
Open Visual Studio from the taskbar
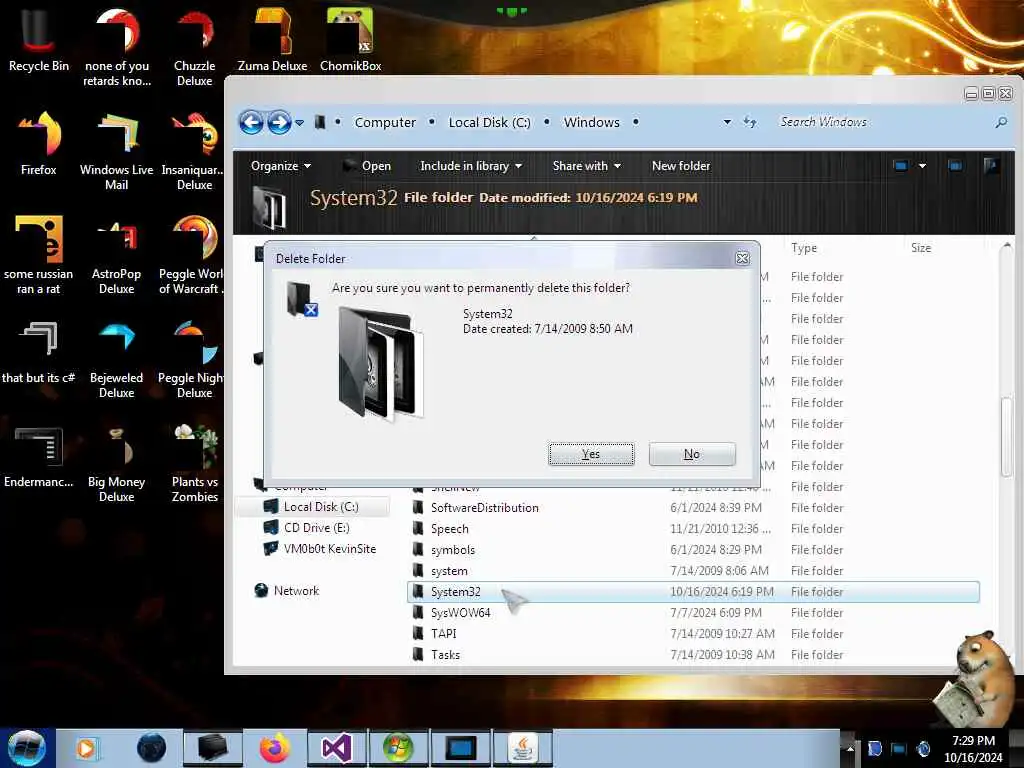[x=337, y=748]
